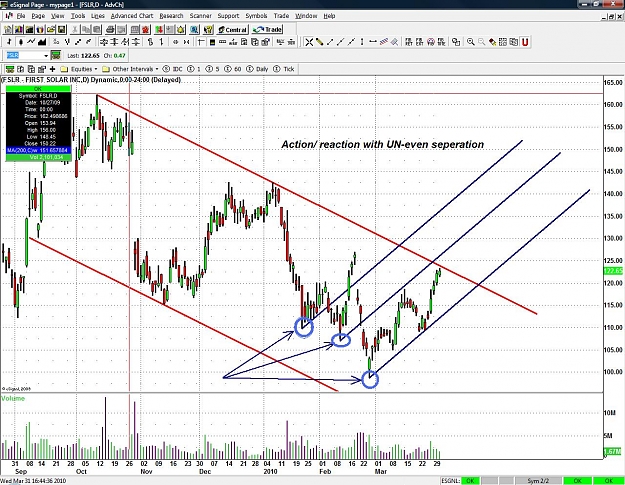625x485 pixels.
Task: Click the FSLR symbol input box
Action: coord(24,55)
